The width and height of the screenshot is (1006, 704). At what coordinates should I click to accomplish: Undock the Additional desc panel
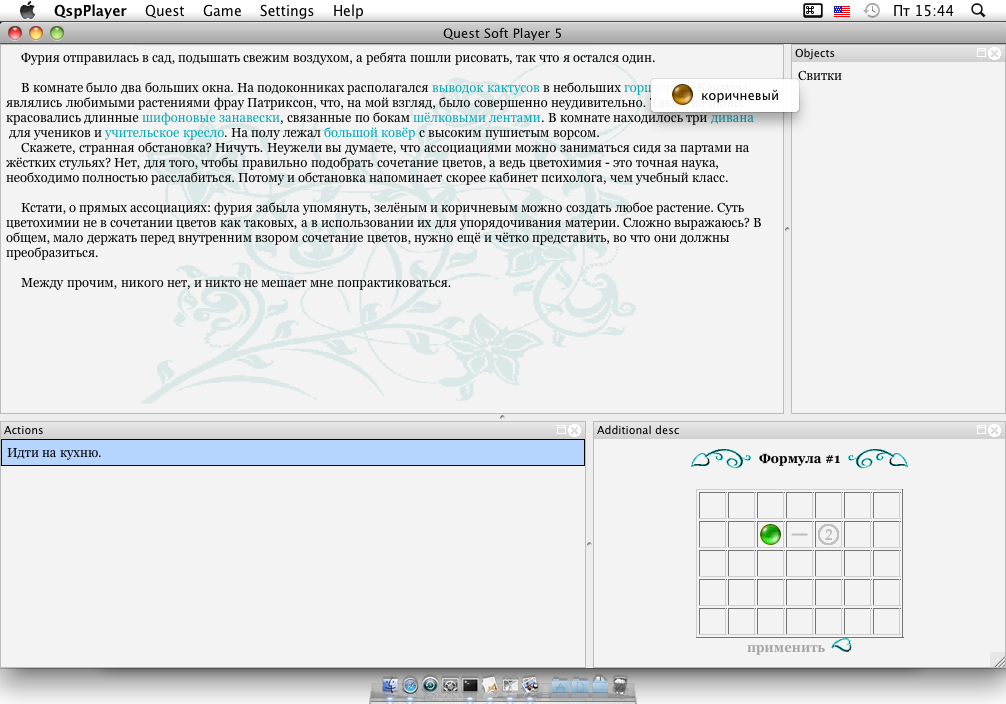coord(983,430)
